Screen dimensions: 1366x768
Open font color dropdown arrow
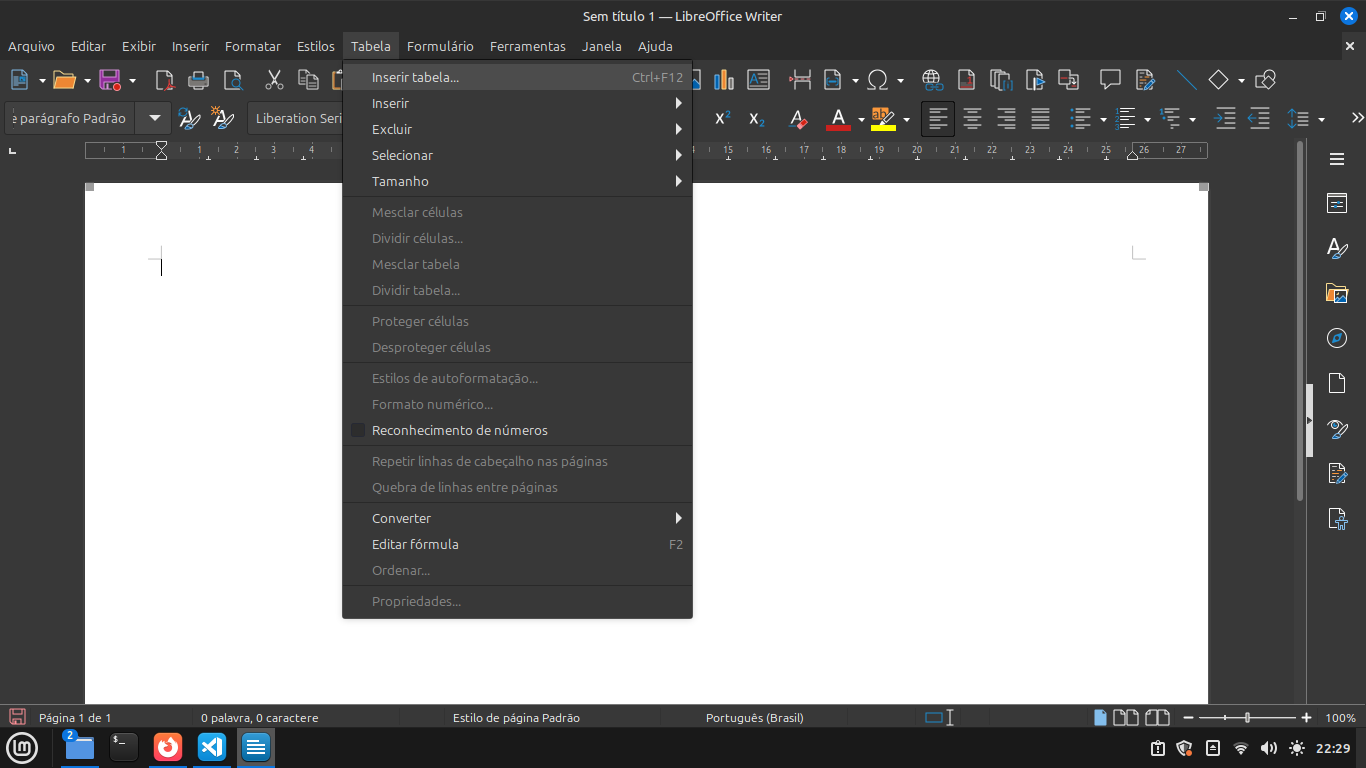click(x=861, y=120)
